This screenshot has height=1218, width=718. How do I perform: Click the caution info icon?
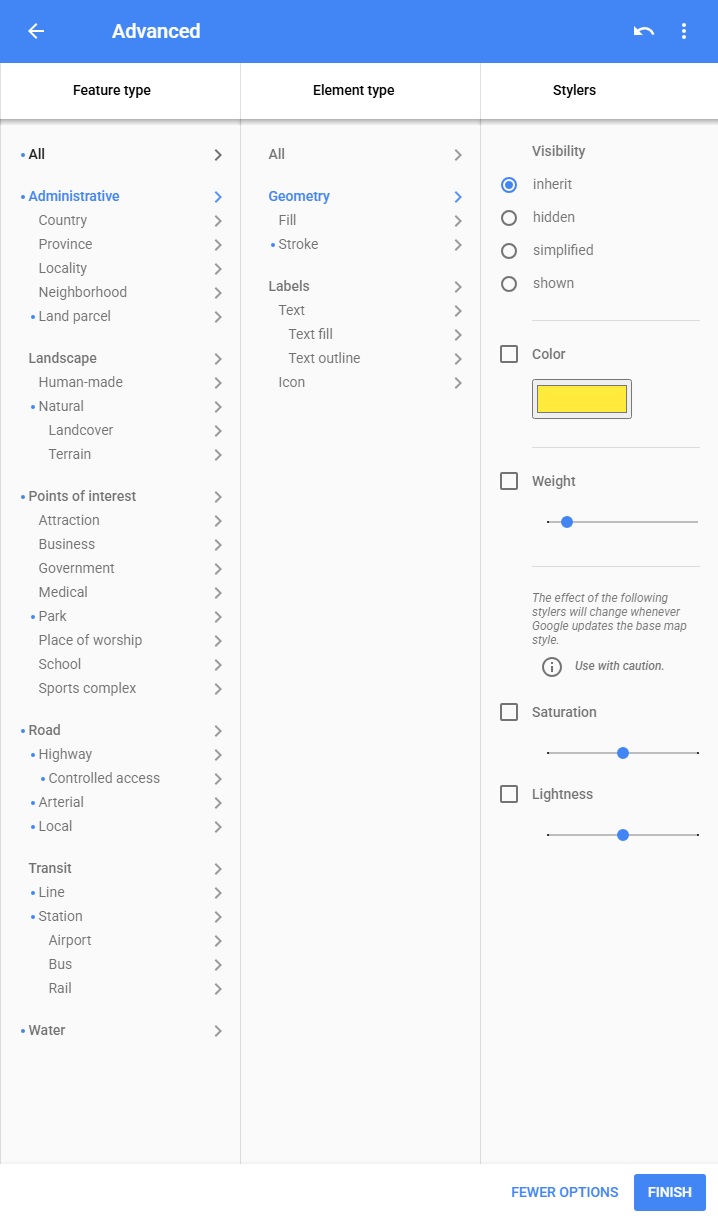(x=551, y=666)
